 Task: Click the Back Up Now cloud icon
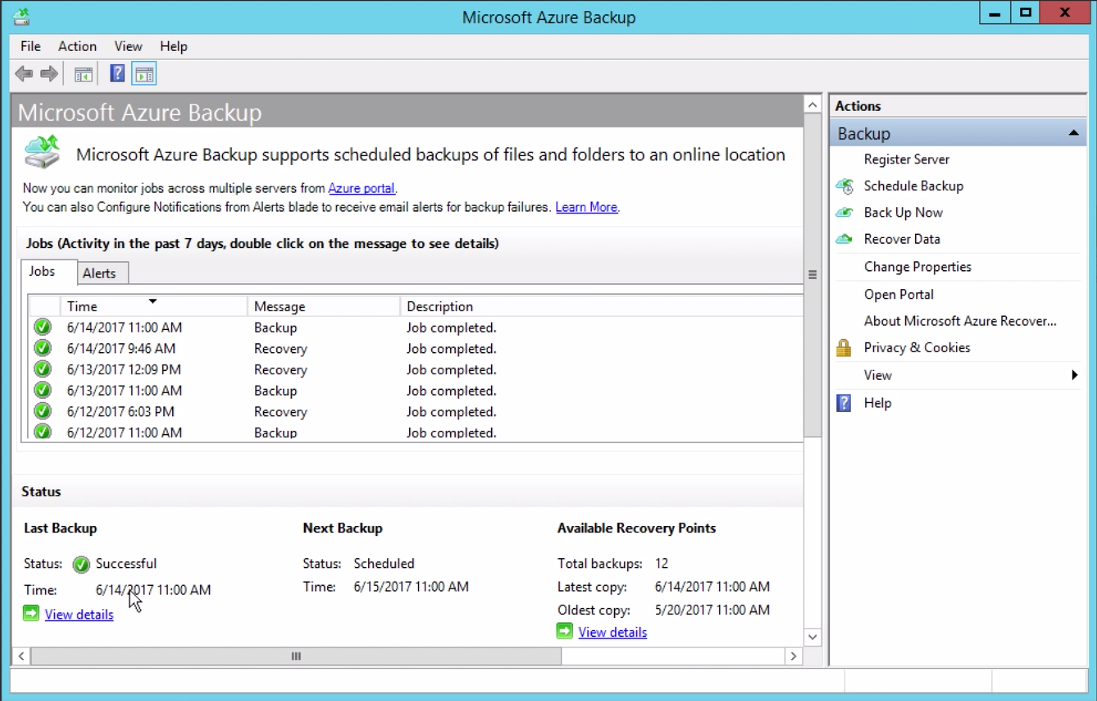tap(844, 212)
